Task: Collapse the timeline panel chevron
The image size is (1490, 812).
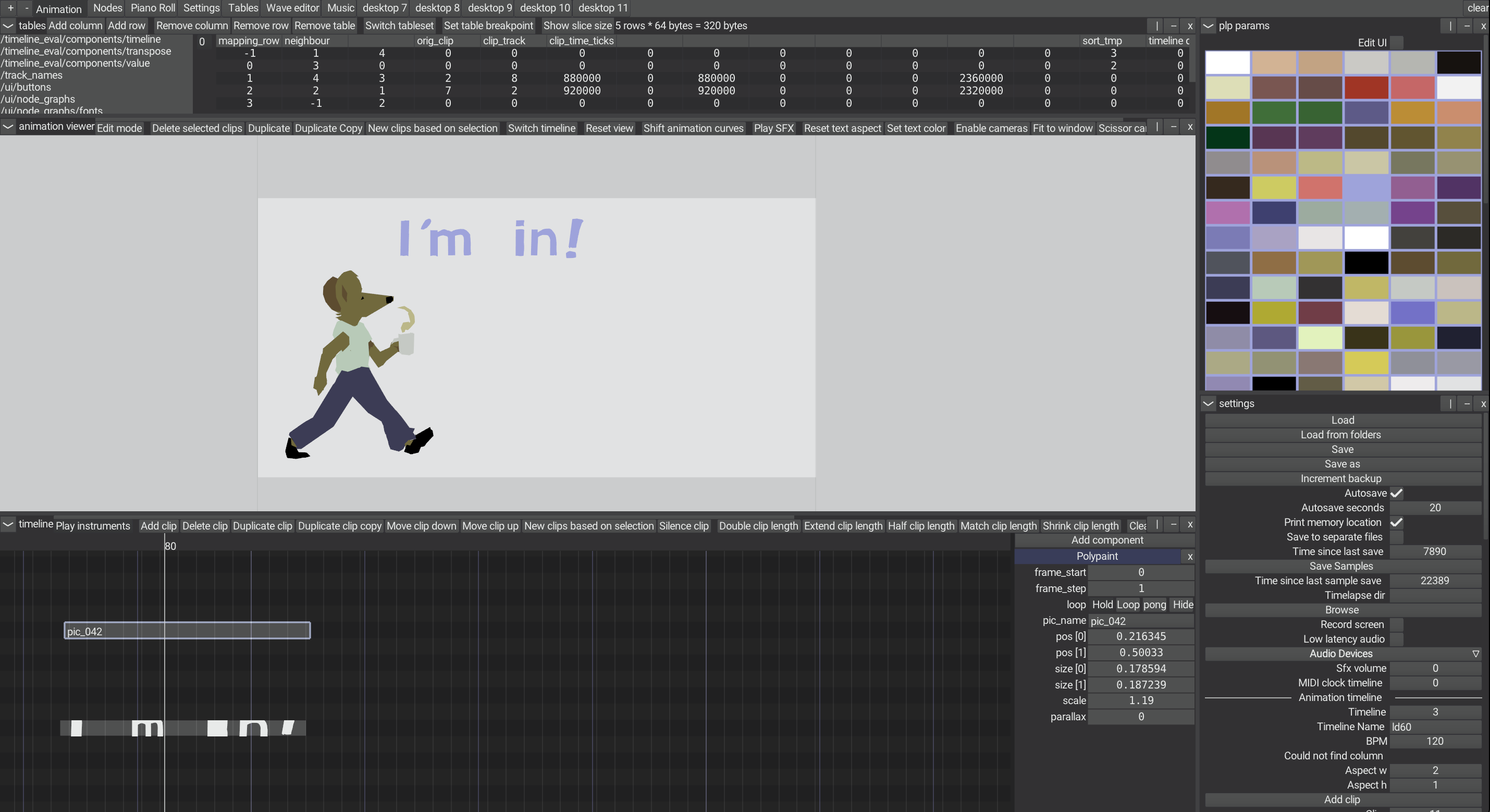Action: 8,524
